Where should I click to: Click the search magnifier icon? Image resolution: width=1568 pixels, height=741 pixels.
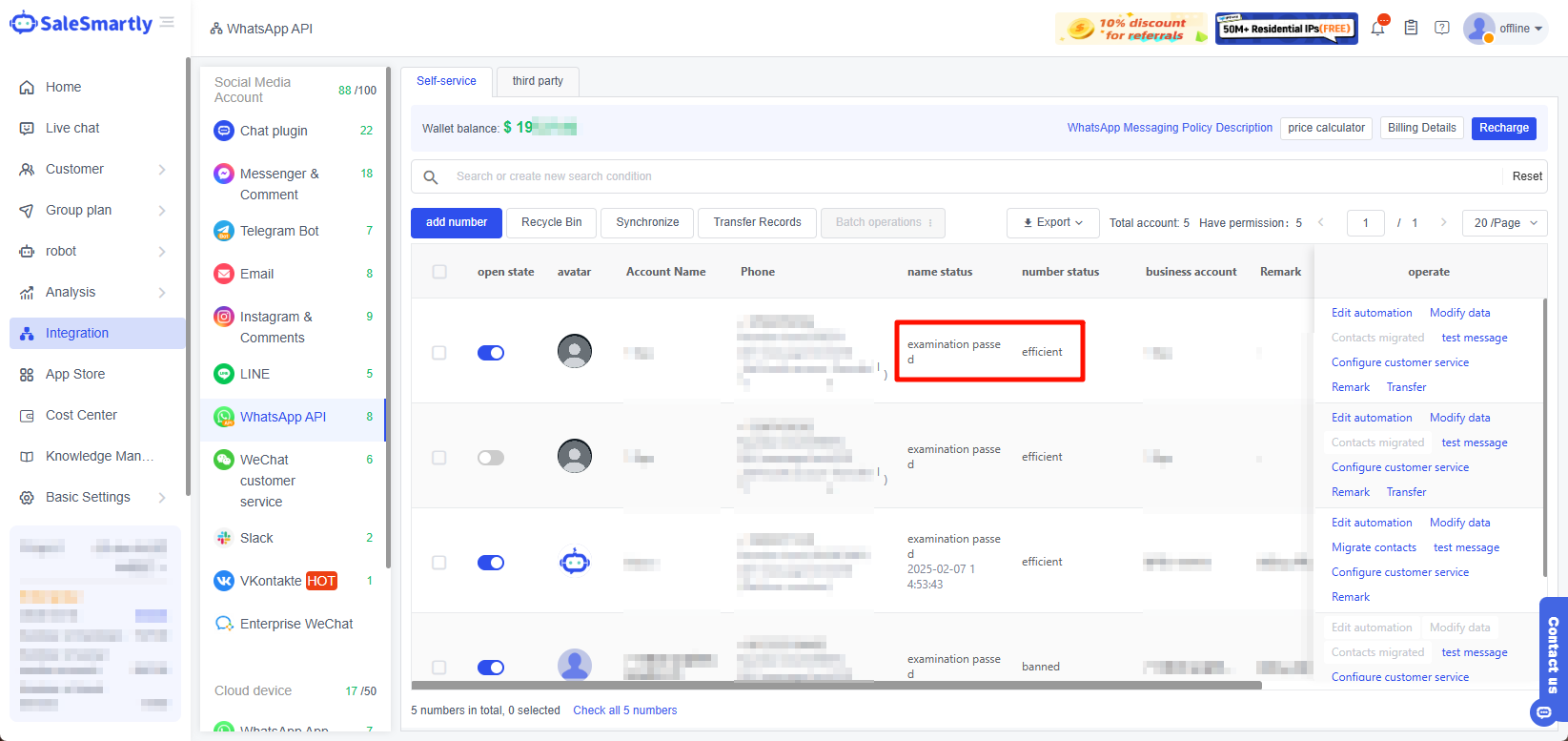(431, 176)
